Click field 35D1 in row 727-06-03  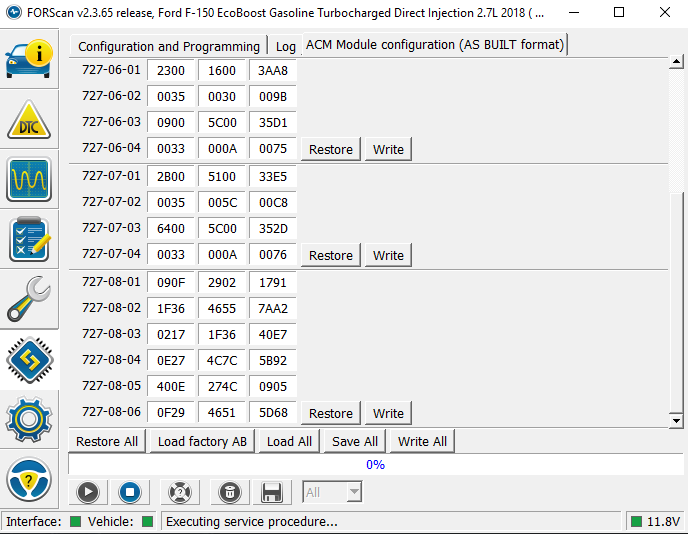coord(272,122)
